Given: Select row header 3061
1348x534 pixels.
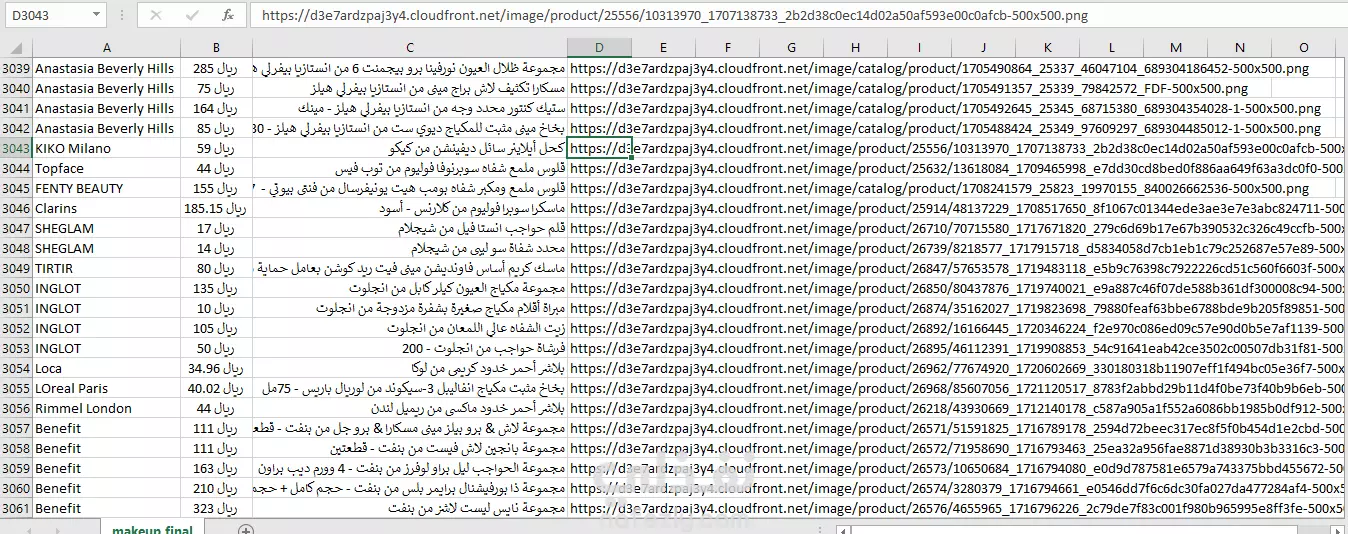Looking at the screenshot, I should click(16, 508).
